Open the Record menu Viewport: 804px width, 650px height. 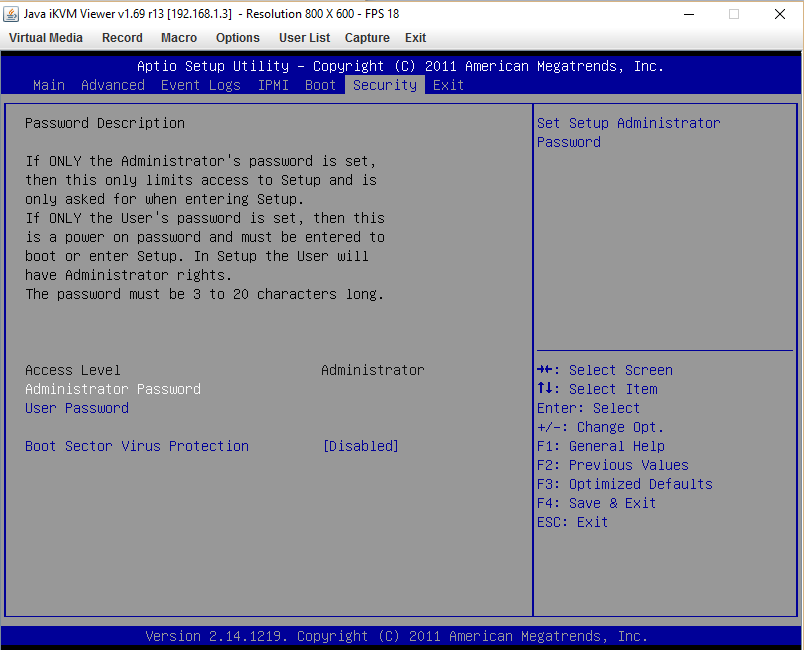(122, 38)
